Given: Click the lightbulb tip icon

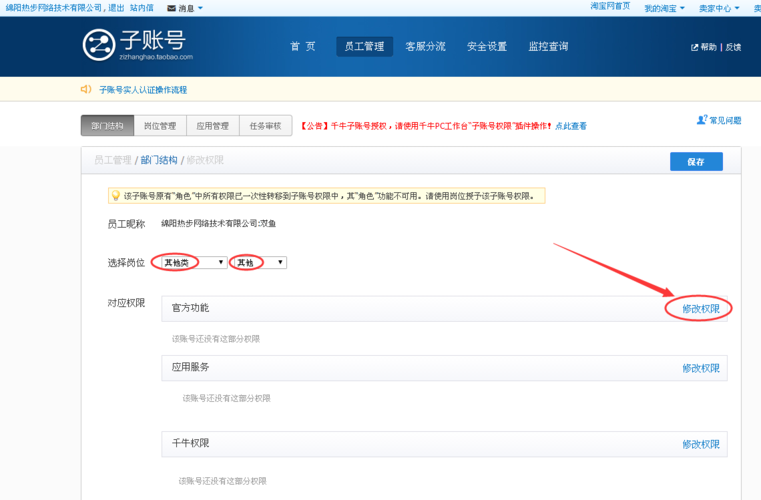Looking at the screenshot, I should tap(116, 196).
